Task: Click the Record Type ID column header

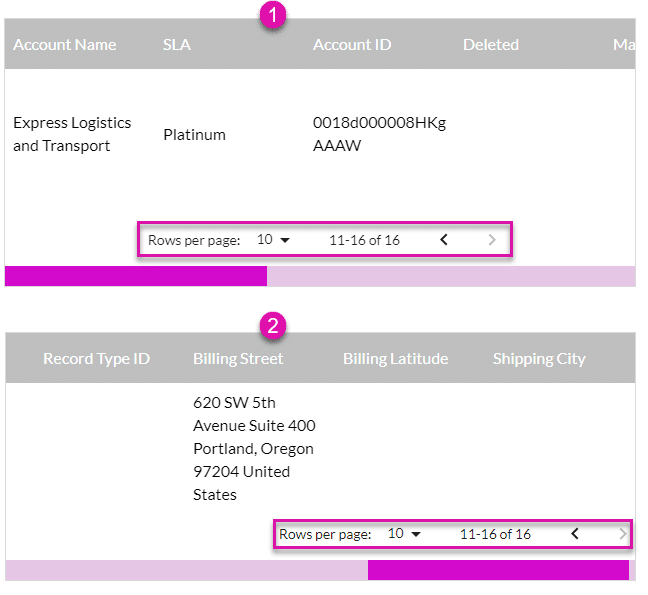Action: (x=97, y=359)
